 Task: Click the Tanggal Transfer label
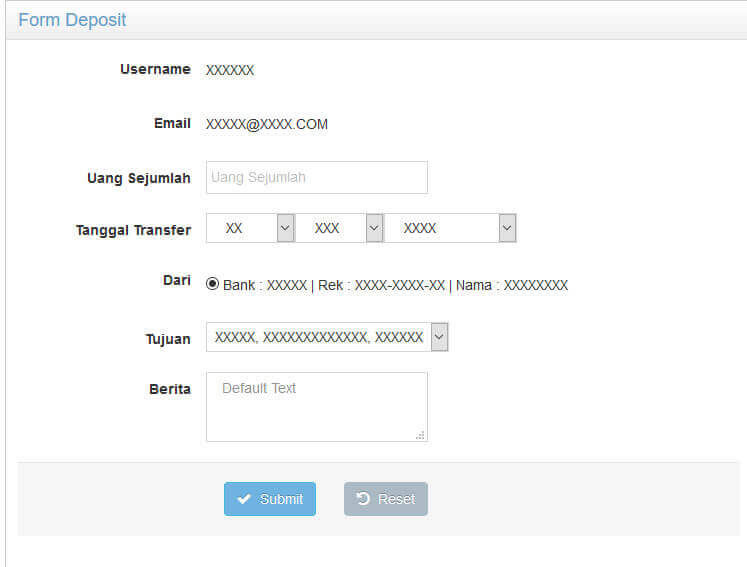pyautogui.click(x=133, y=230)
